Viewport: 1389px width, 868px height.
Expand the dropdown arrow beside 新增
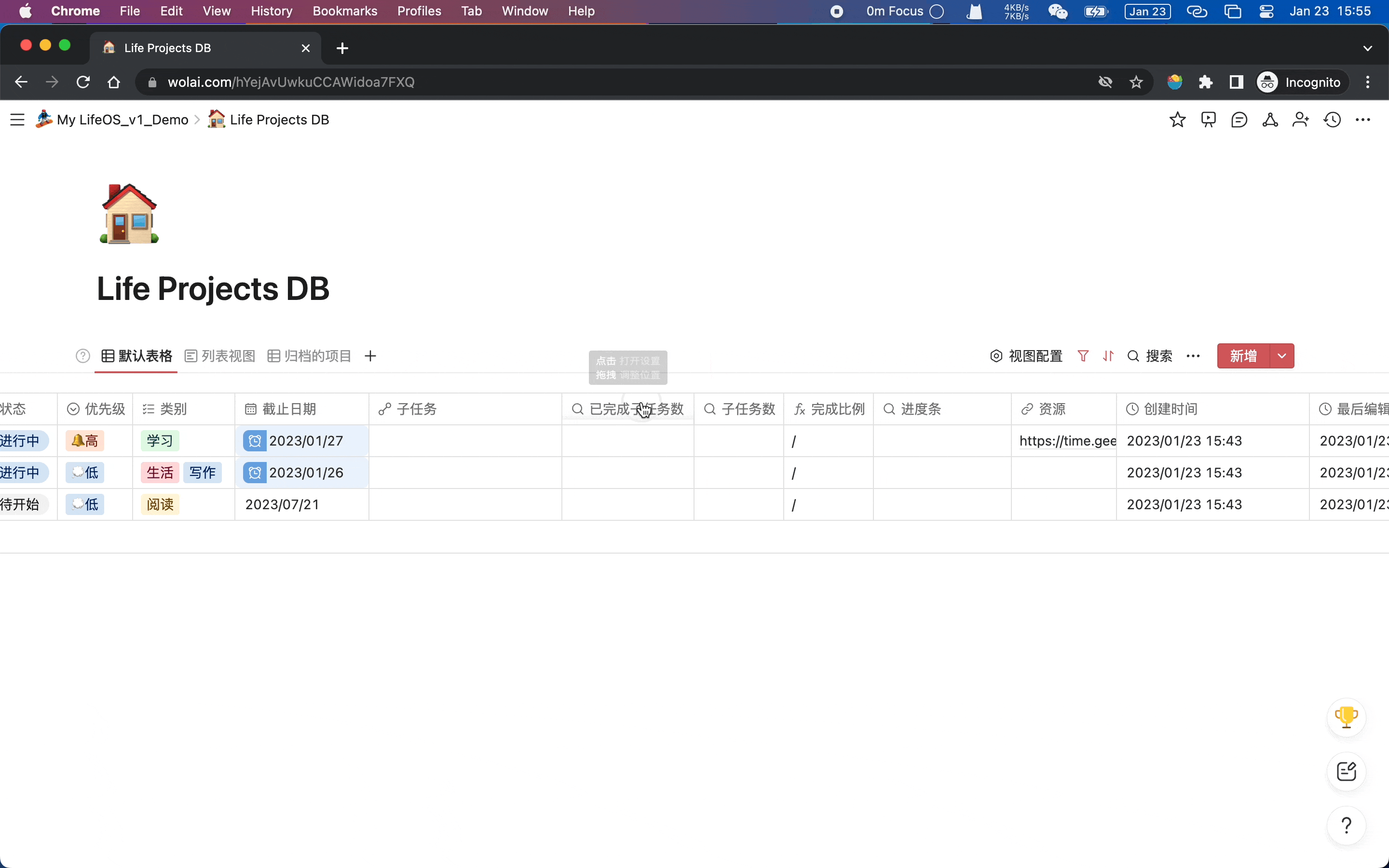coord(1281,356)
